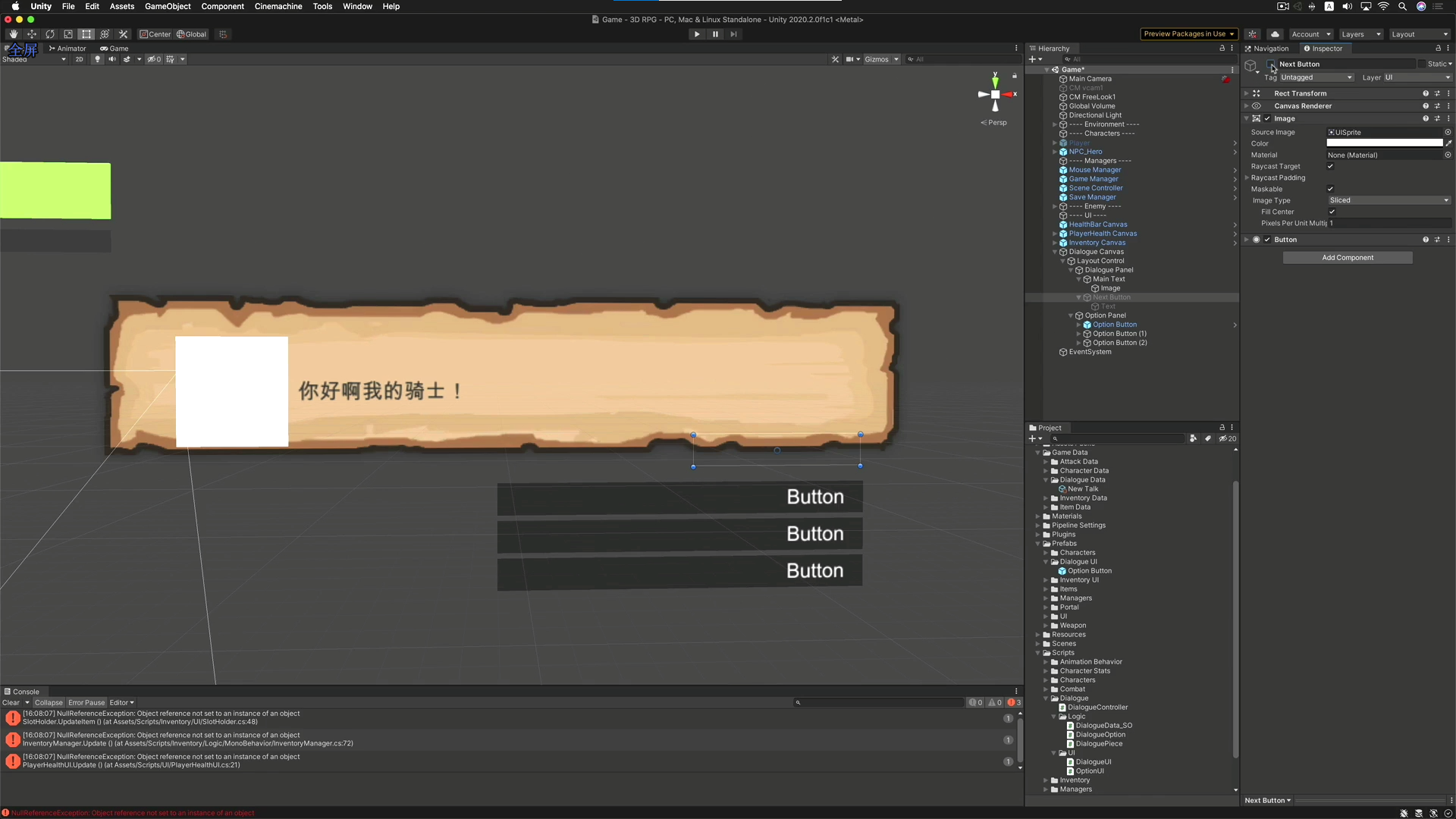This screenshot has height=819, width=1456.
Task: Clear the console log
Action: point(11,703)
